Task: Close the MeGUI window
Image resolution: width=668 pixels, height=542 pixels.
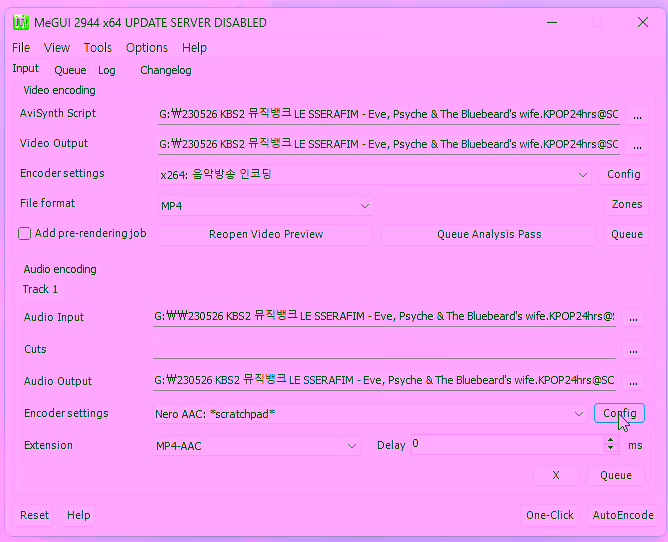Action: pyautogui.click(x=642, y=22)
